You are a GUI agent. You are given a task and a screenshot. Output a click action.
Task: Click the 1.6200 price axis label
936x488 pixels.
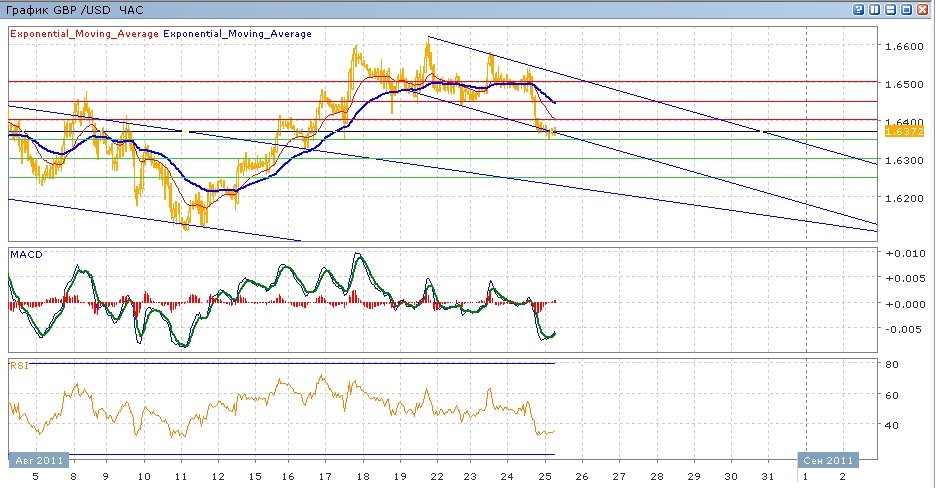point(904,198)
